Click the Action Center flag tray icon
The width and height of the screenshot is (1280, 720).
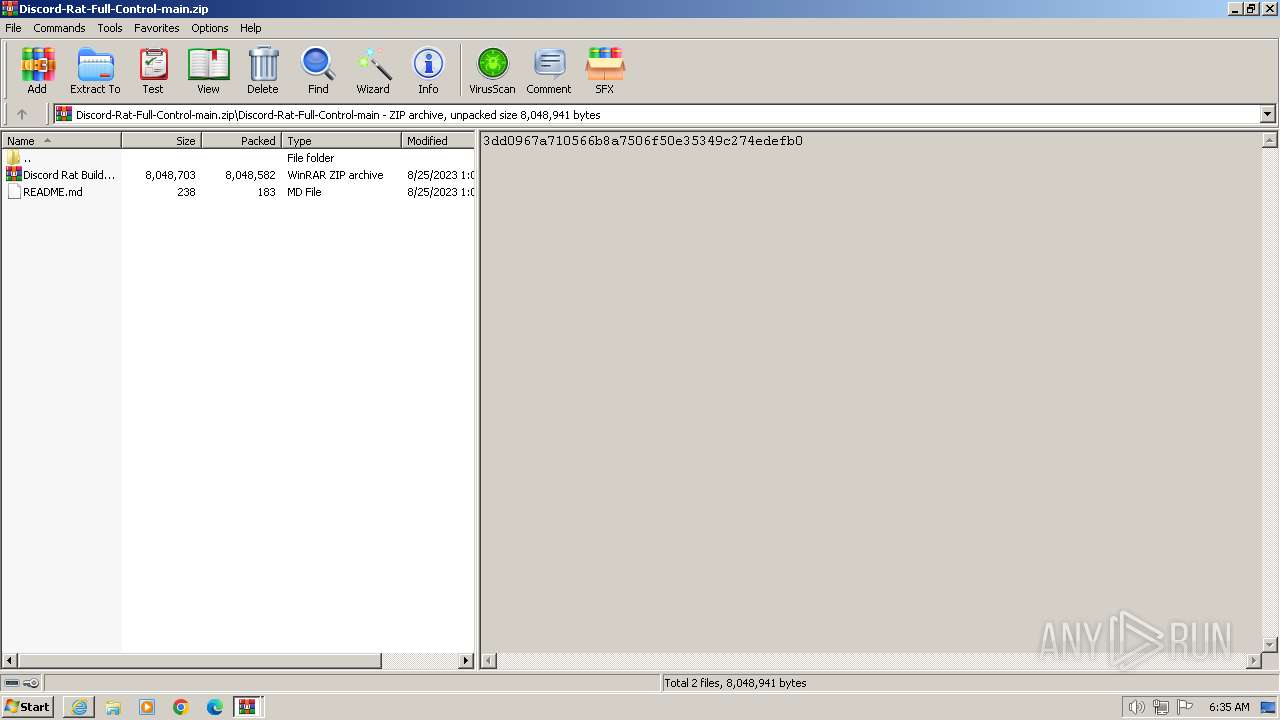(1185, 707)
